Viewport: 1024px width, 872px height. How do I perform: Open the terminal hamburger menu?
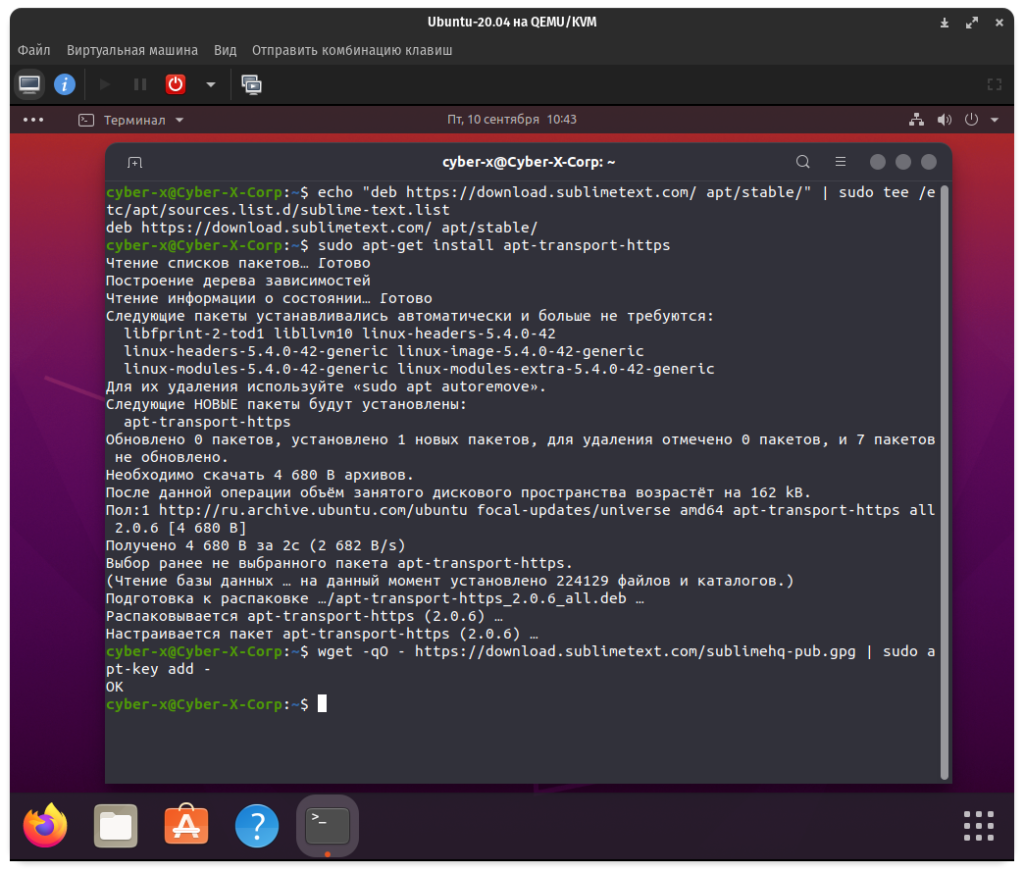[840, 162]
